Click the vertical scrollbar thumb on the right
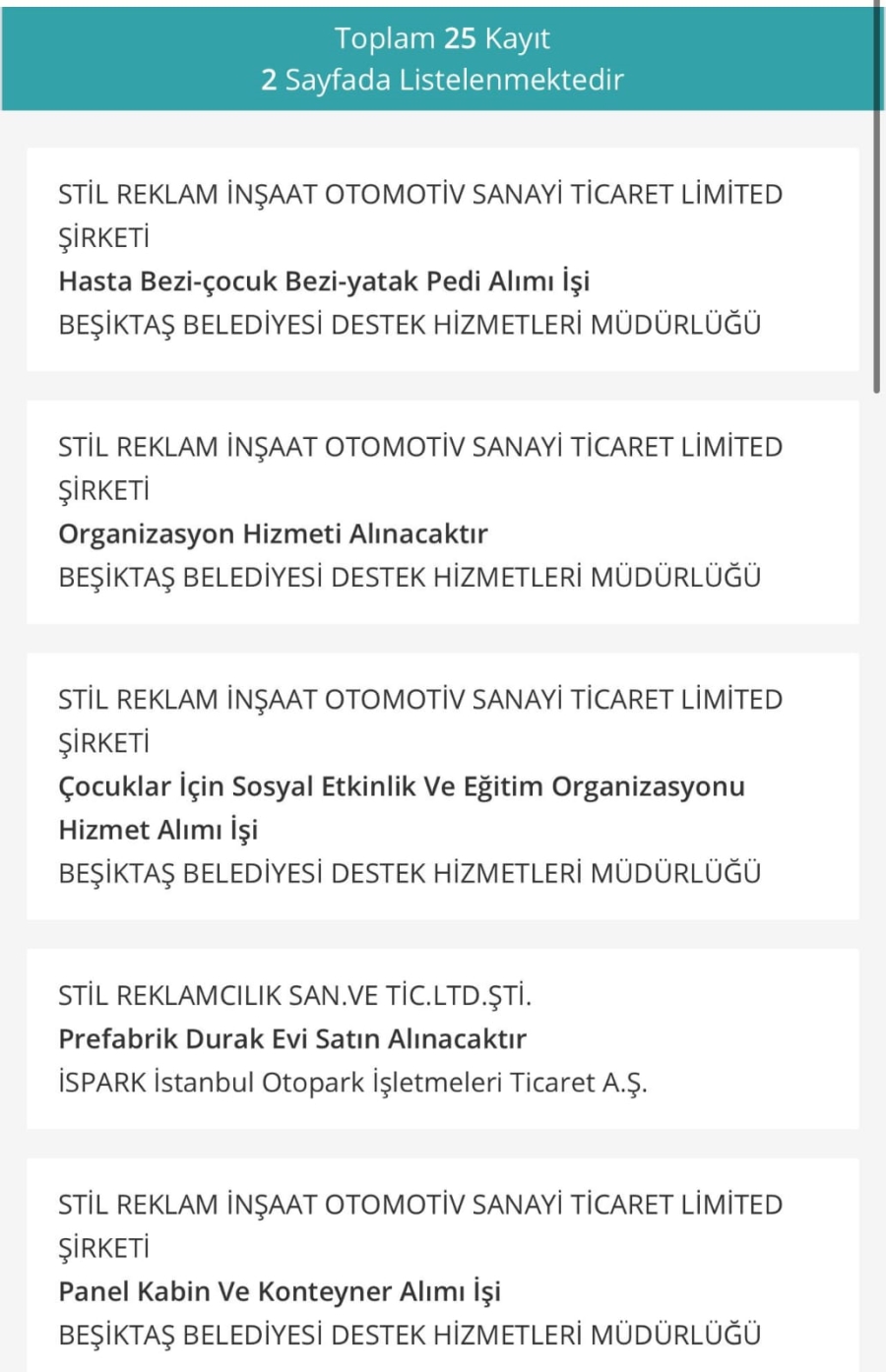Screen dimensions: 886x1372 click(877, 197)
